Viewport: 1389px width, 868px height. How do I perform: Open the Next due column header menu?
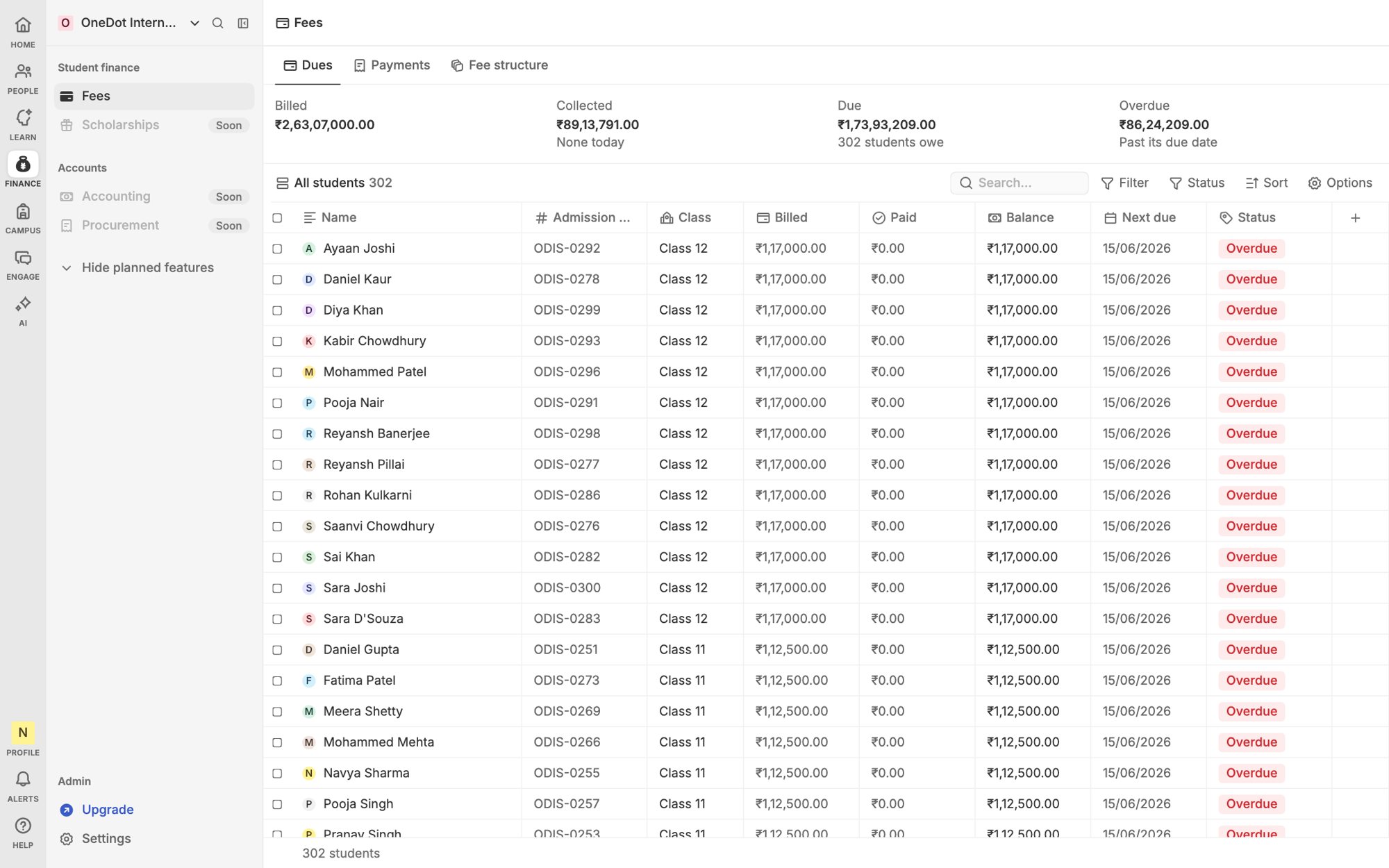(x=1148, y=218)
